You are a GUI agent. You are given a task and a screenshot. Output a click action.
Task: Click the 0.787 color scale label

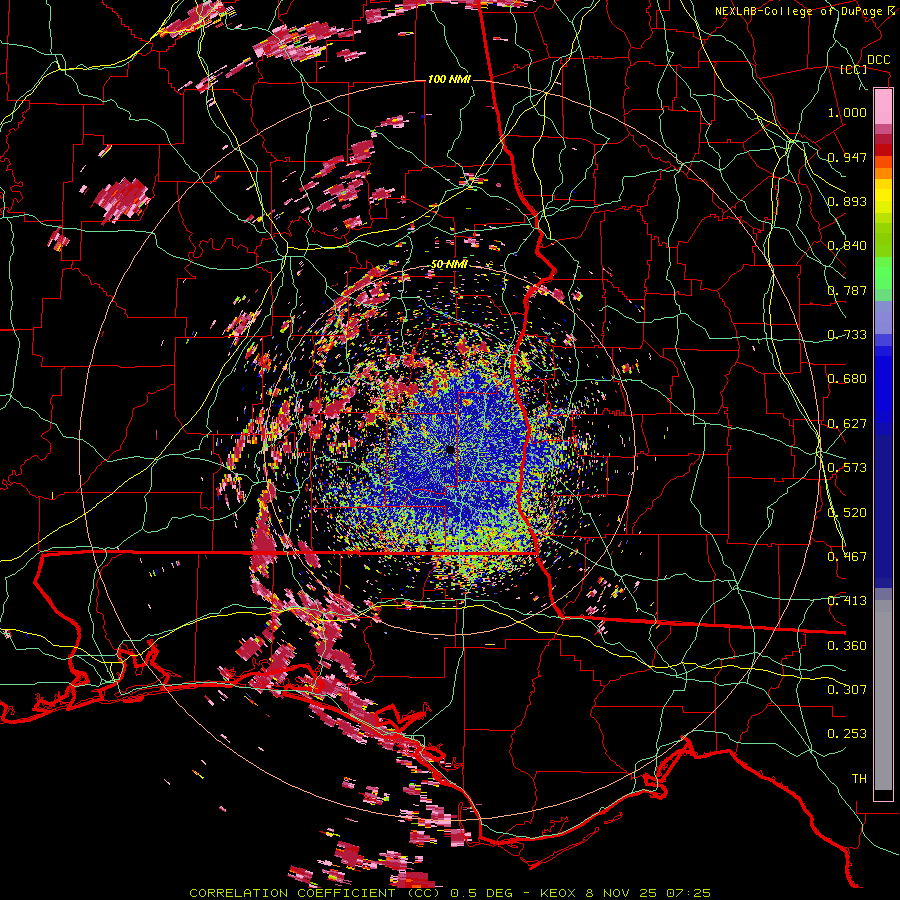(x=847, y=290)
